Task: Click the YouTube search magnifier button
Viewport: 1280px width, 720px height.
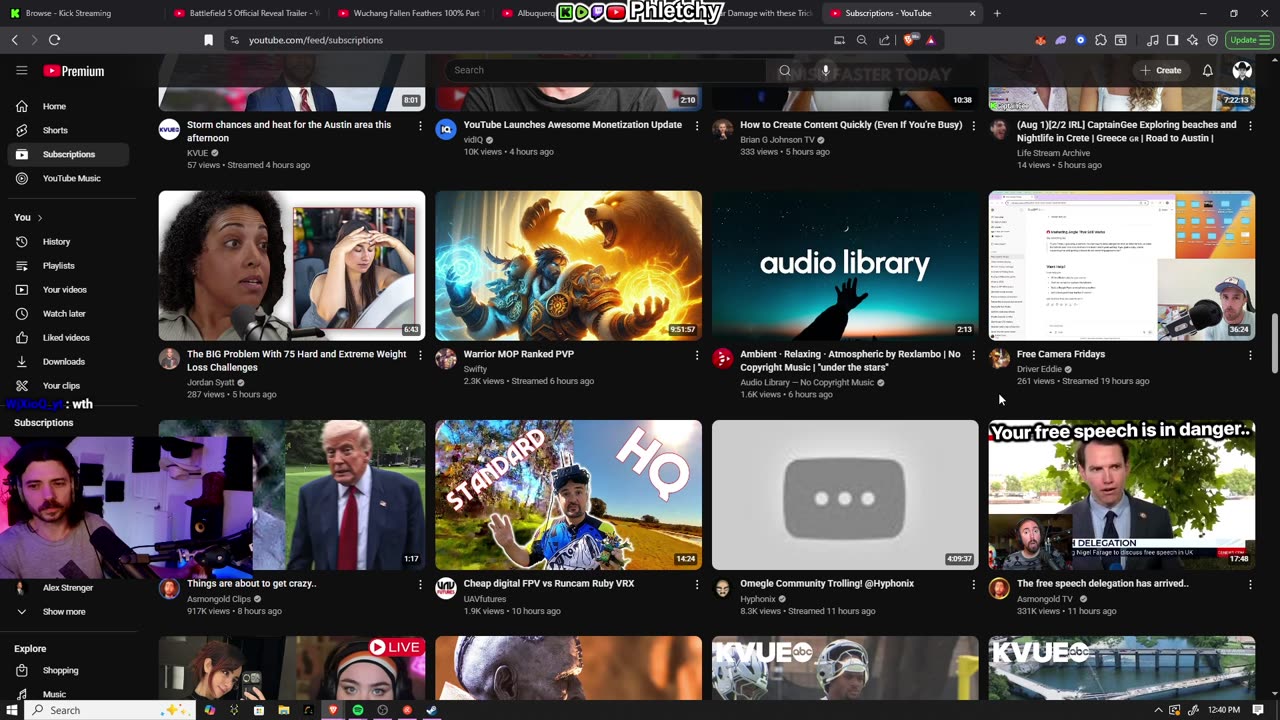Action: pos(785,70)
